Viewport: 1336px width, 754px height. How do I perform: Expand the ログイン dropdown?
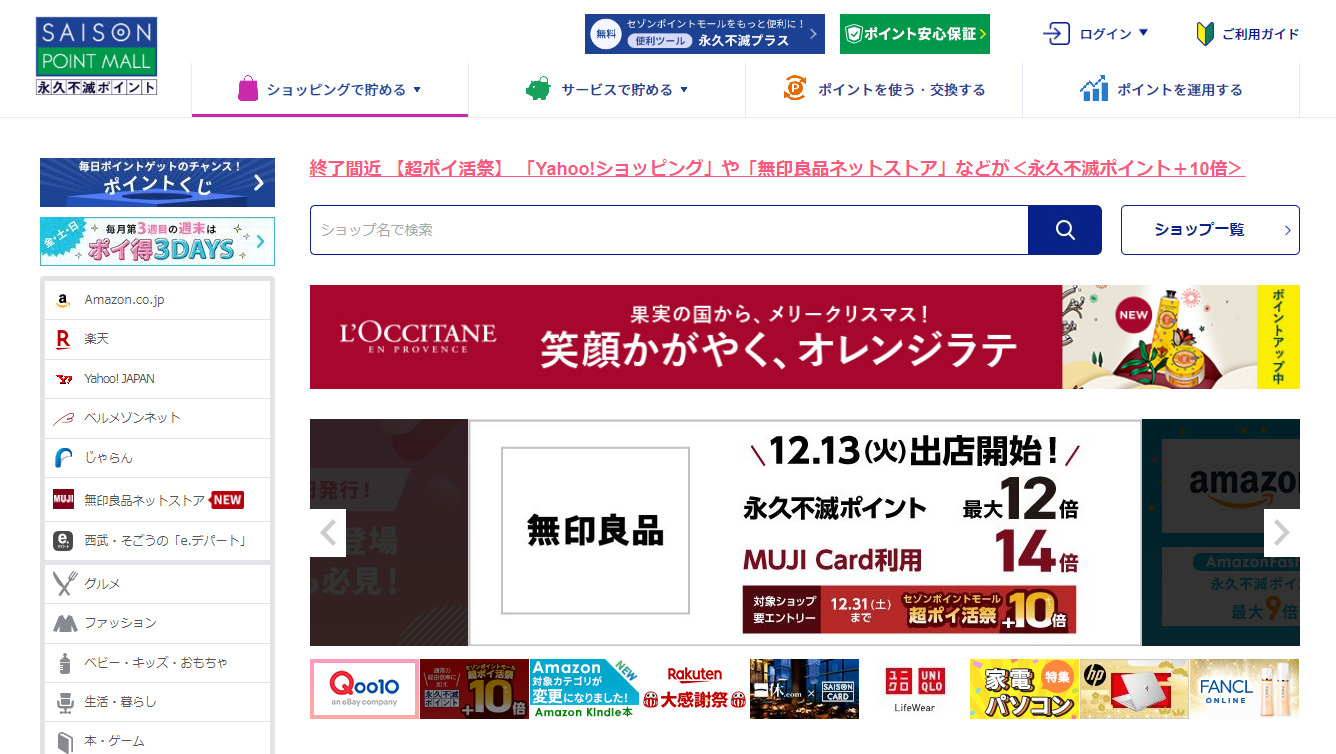(x=1096, y=34)
